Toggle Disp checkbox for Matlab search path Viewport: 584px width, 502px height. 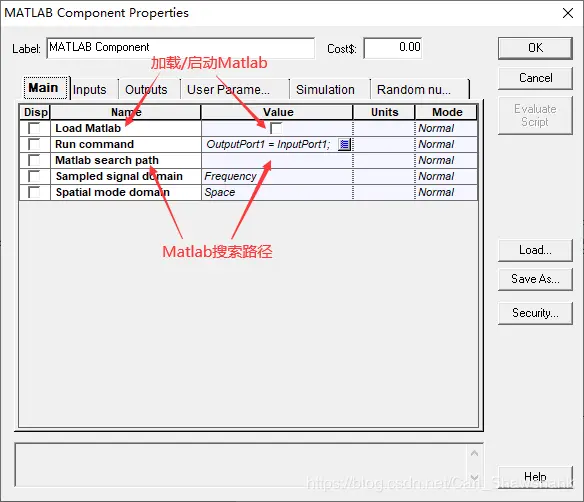34,160
